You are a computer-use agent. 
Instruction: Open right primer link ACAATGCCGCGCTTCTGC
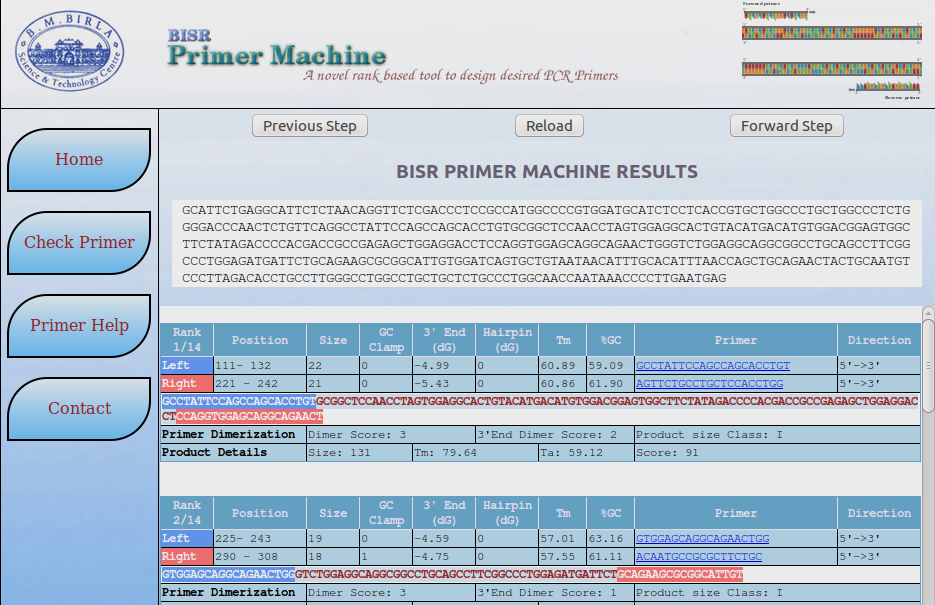tap(699, 556)
